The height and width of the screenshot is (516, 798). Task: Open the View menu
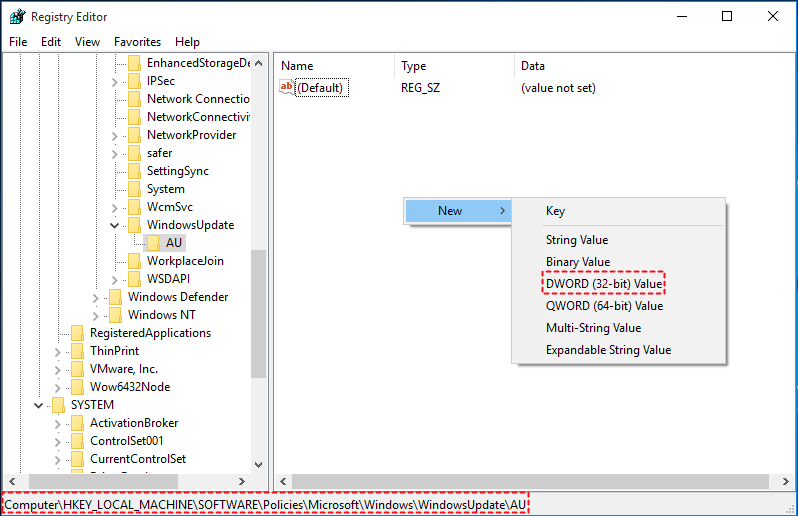pos(88,42)
